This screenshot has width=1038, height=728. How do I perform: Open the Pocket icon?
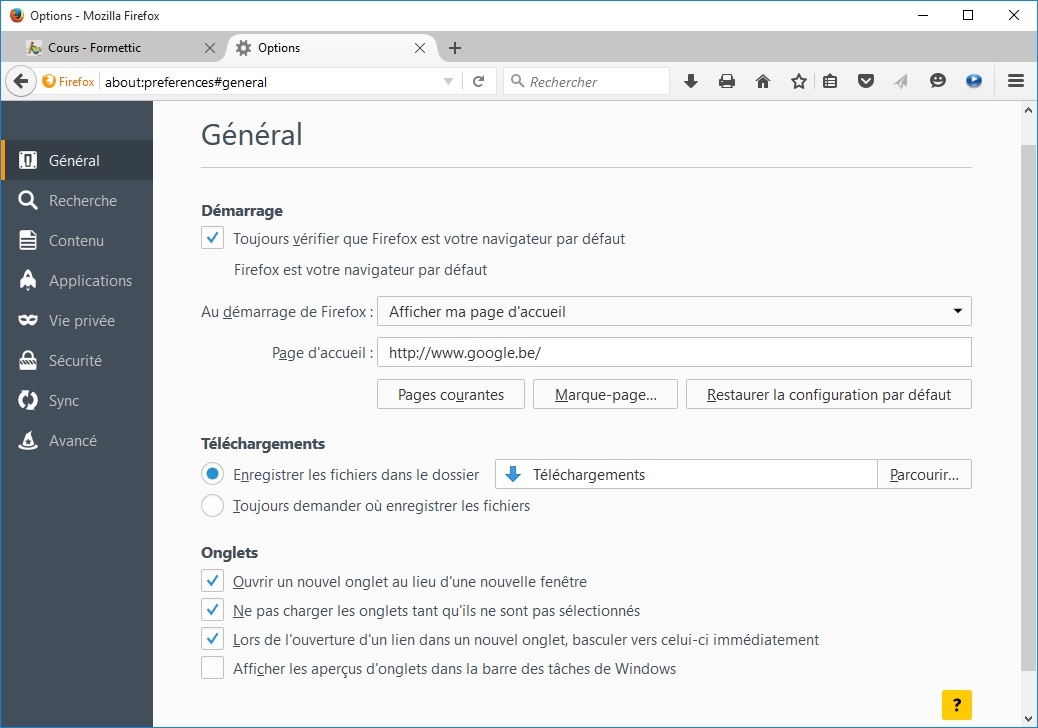point(866,81)
